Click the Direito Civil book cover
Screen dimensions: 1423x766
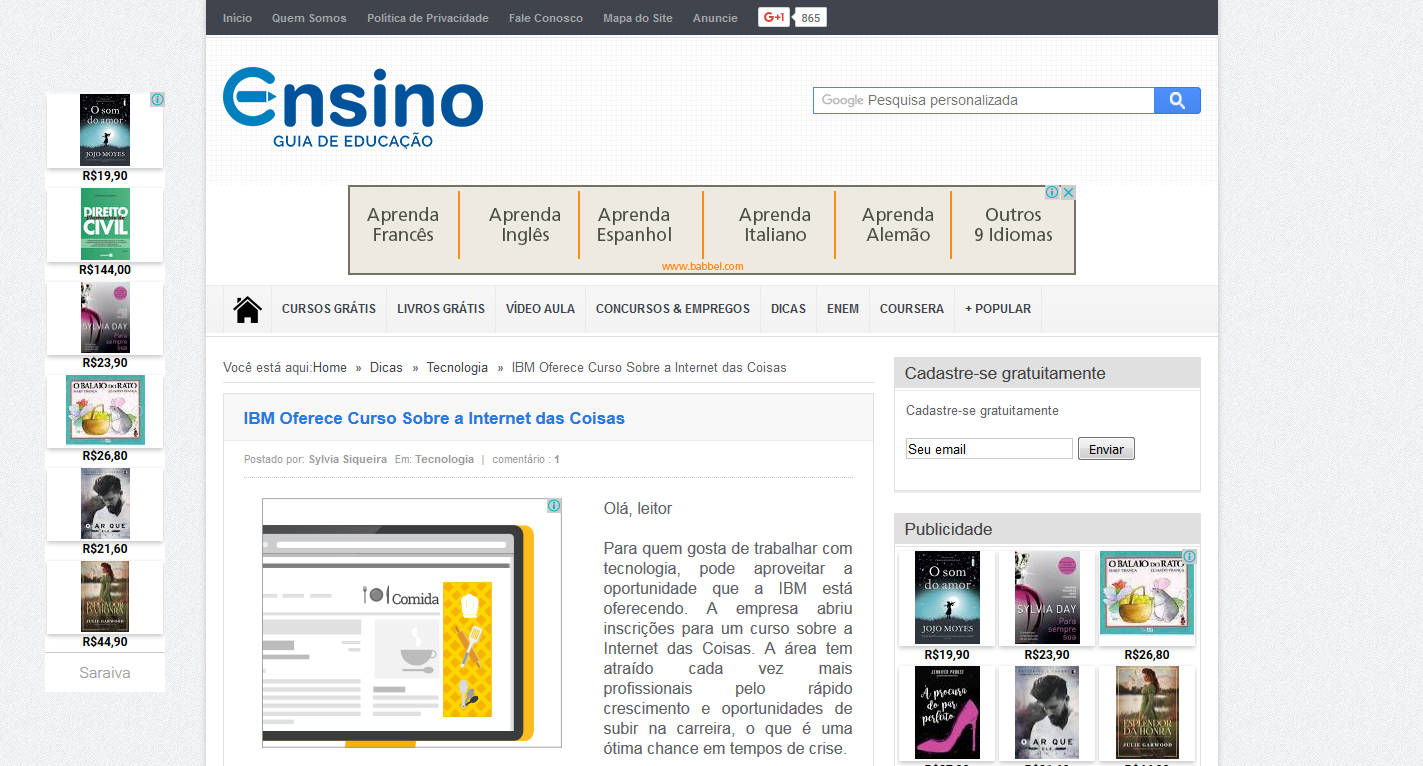click(105, 224)
